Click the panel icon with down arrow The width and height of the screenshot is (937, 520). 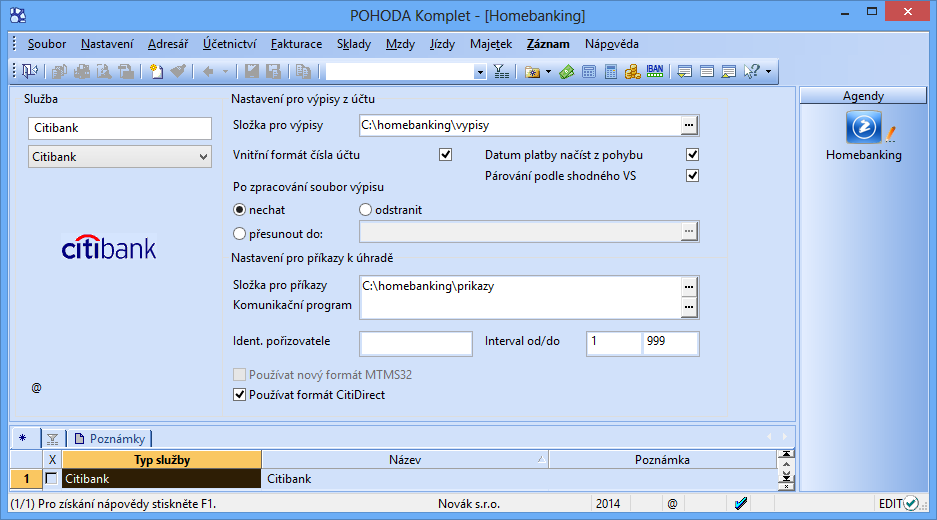pos(685,72)
